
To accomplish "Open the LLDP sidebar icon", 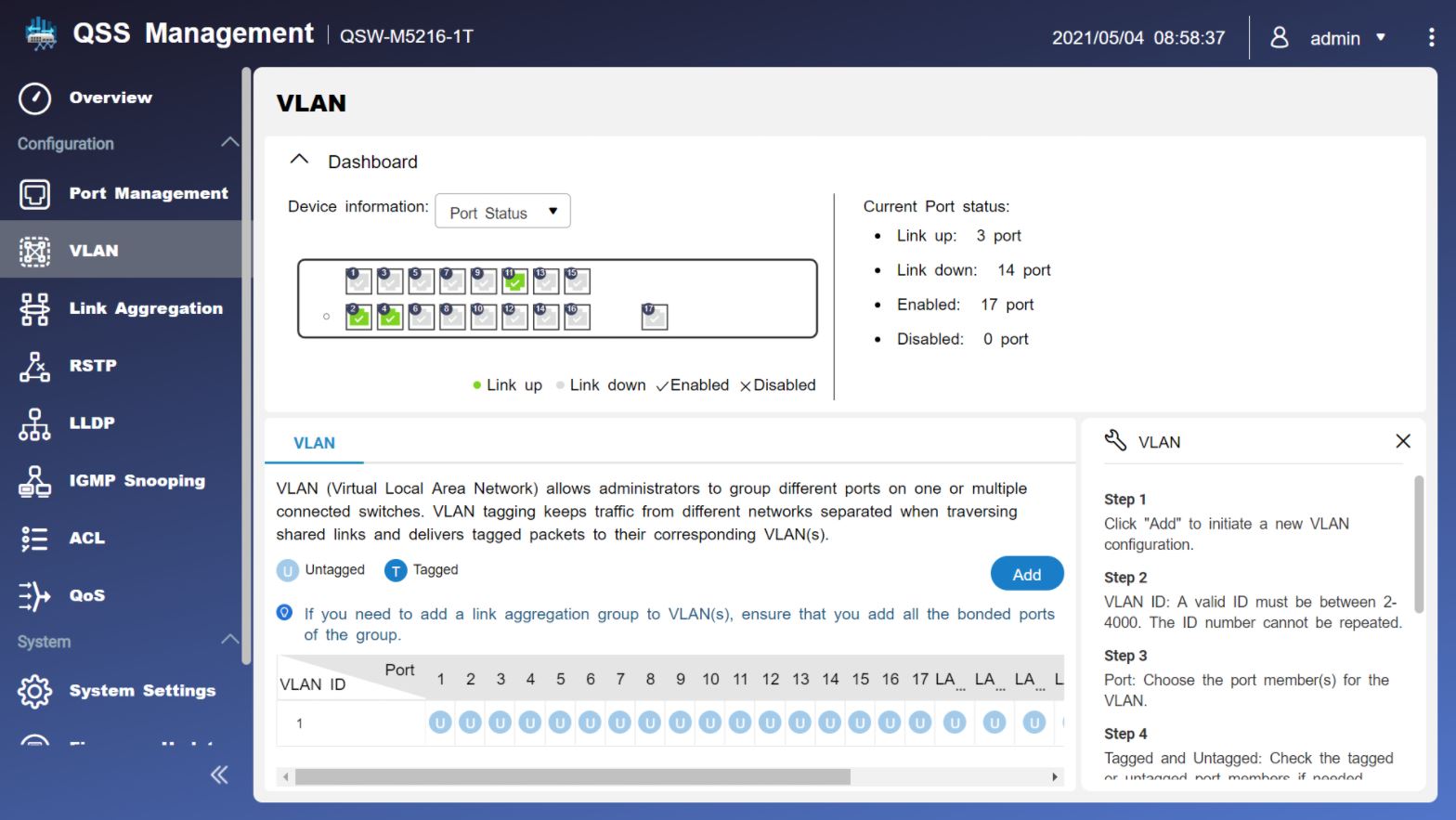I will coord(35,424).
